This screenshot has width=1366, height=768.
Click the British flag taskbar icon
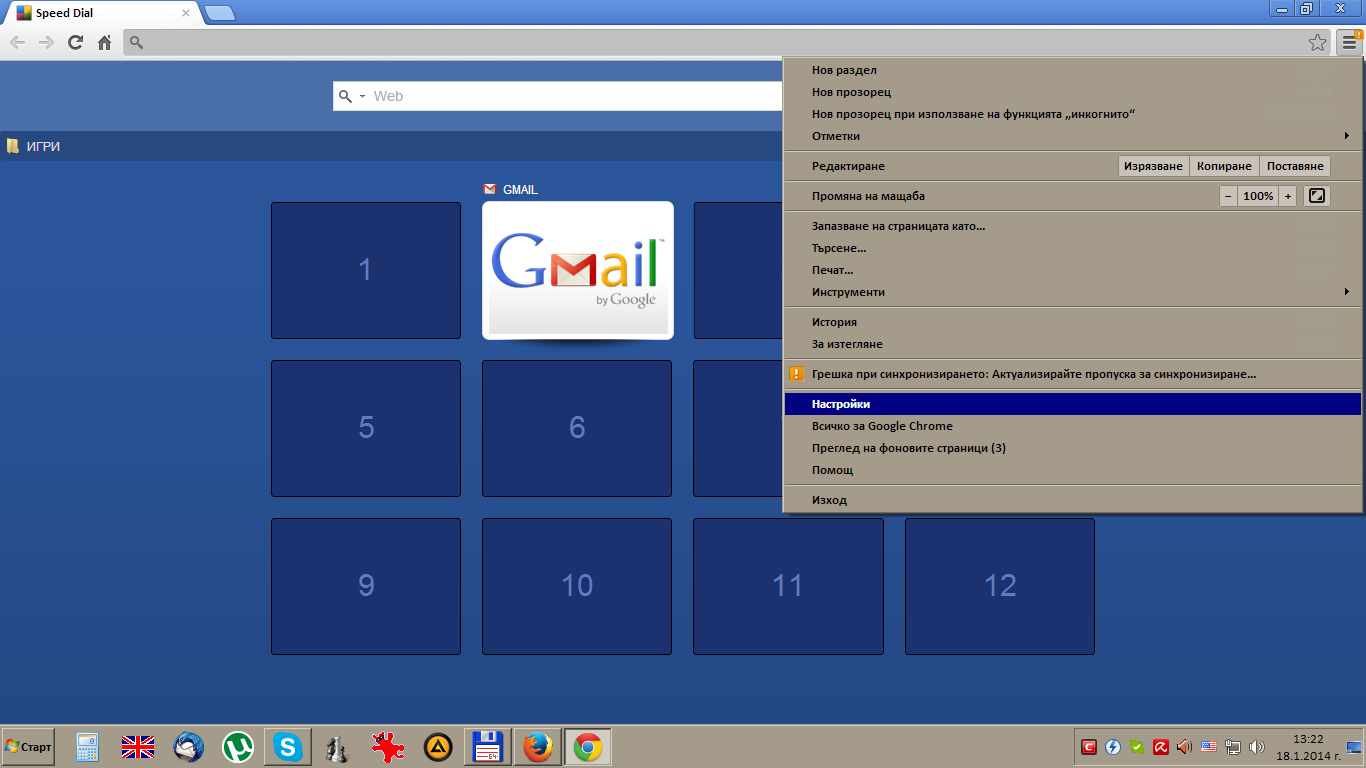click(x=137, y=747)
